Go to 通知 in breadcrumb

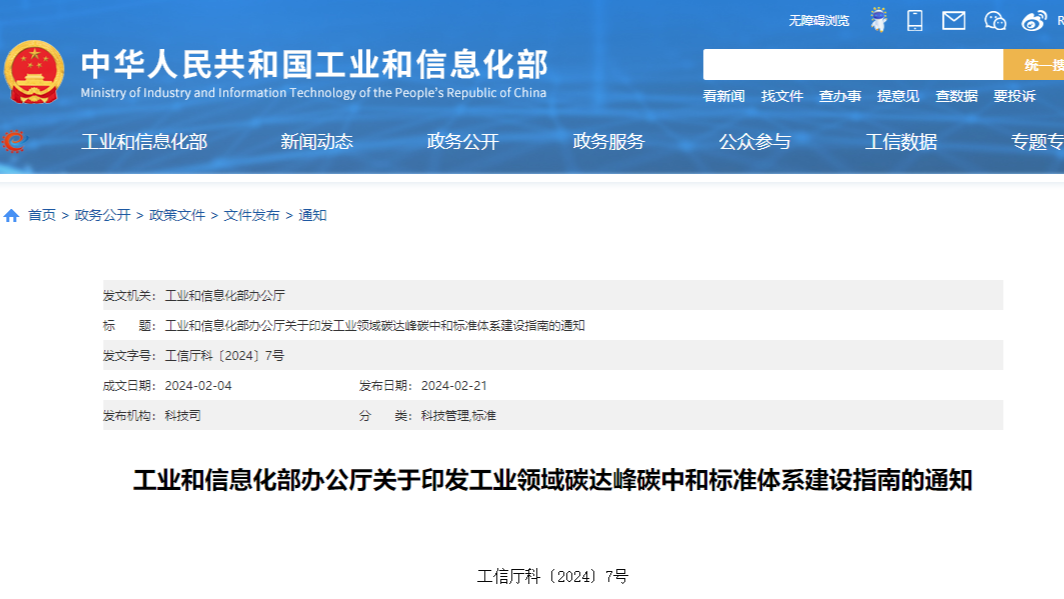click(312, 215)
